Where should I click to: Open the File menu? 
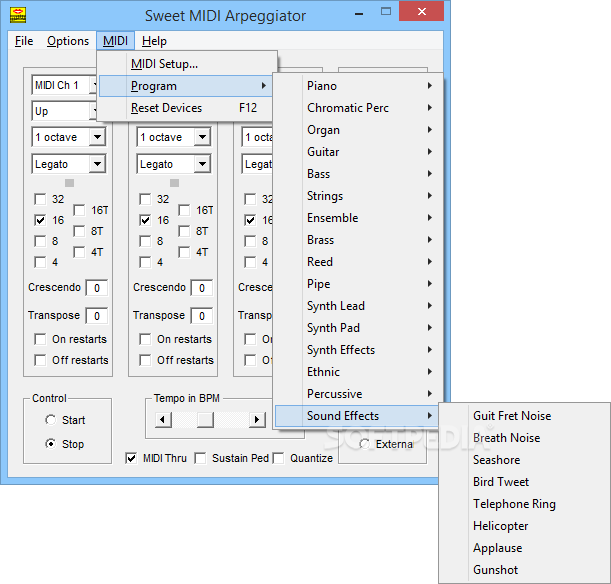24,41
